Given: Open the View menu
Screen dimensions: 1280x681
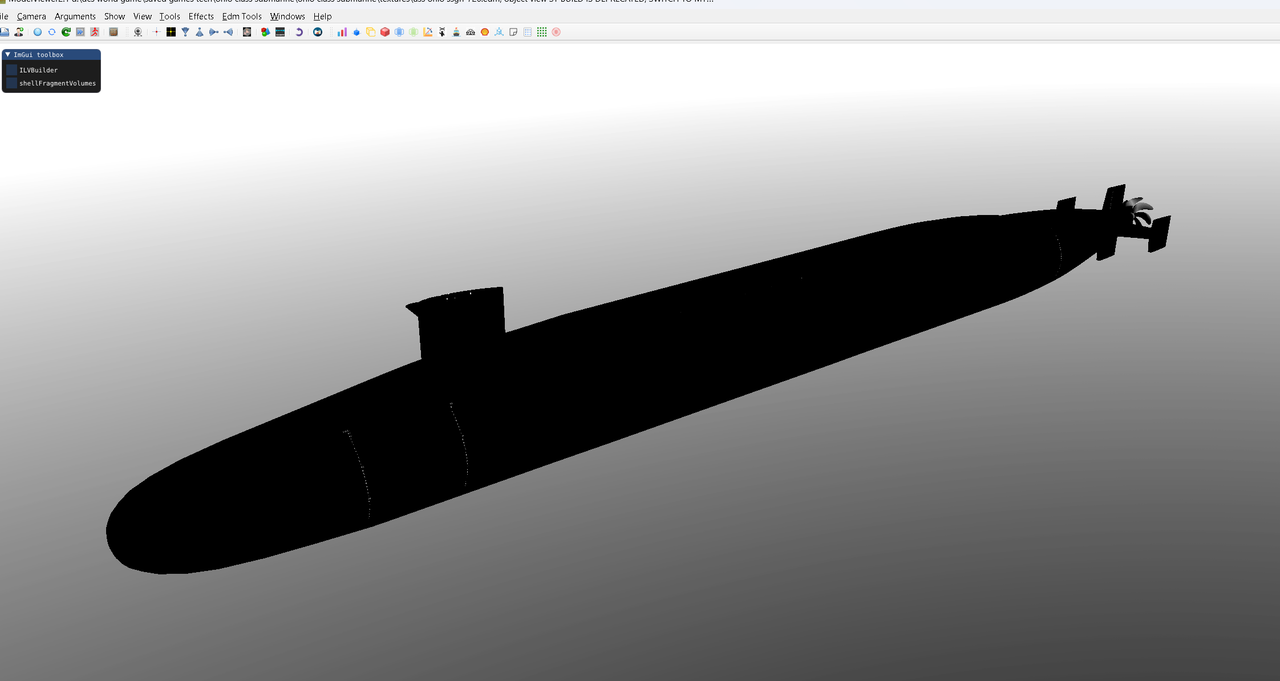Looking at the screenshot, I should pyautogui.click(x=143, y=16).
